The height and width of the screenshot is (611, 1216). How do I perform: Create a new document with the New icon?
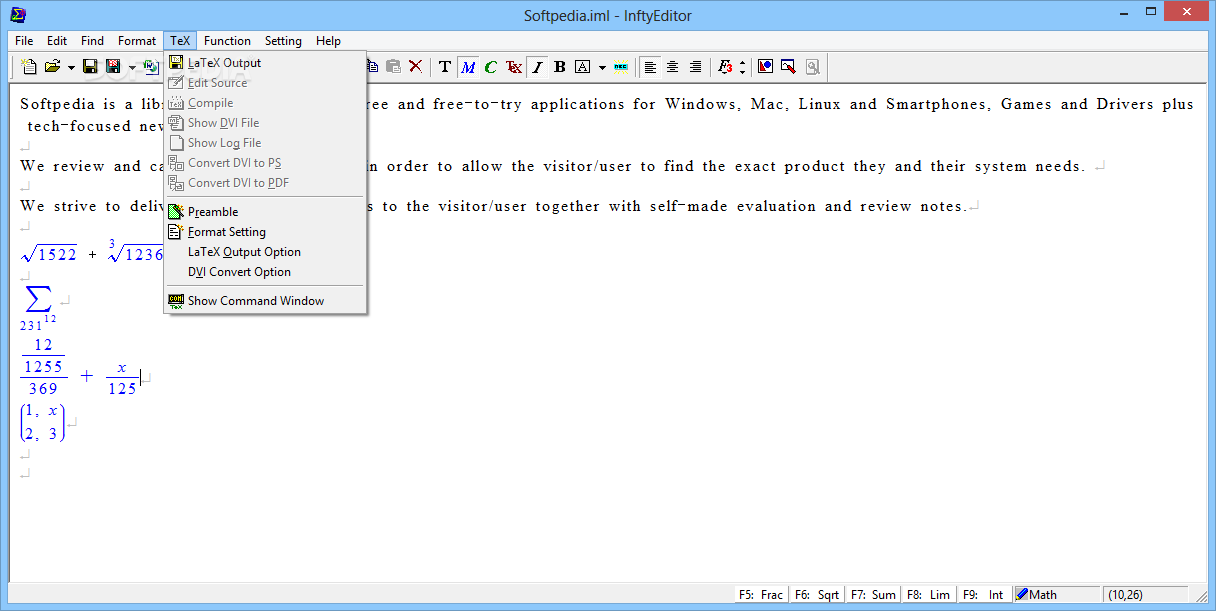tap(29, 67)
